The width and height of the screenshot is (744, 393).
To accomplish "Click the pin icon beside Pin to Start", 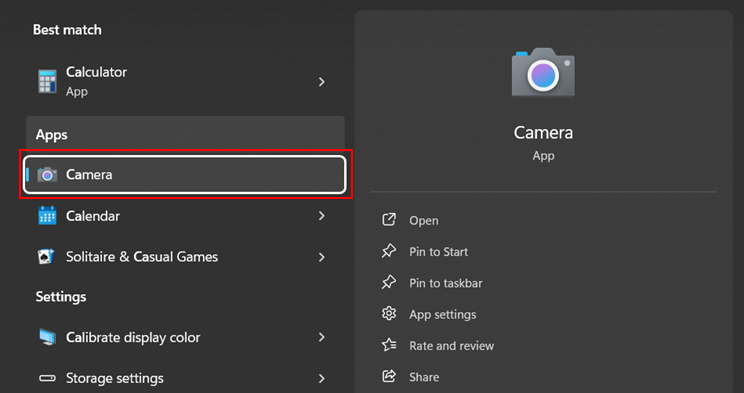I will (389, 251).
